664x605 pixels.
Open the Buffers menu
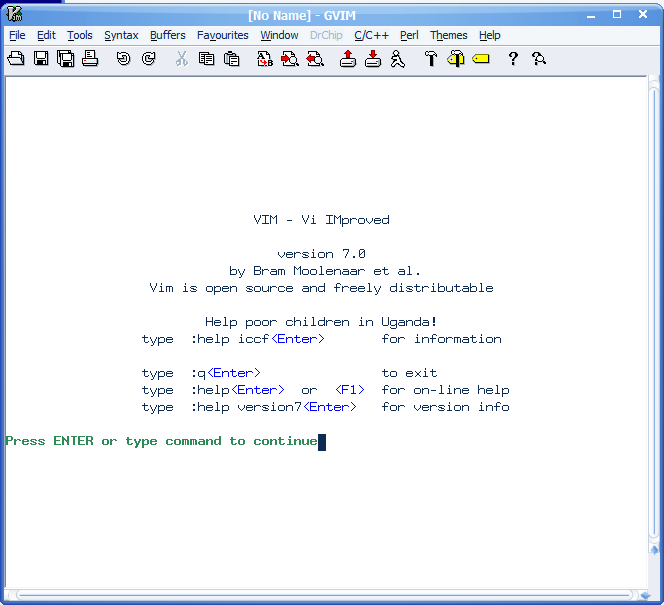(168, 35)
